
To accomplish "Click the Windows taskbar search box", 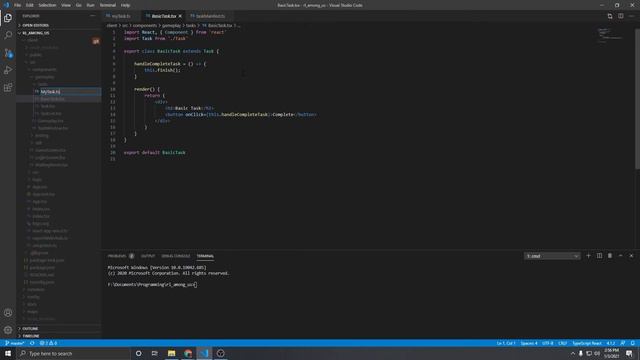I will (x=73, y=353).
